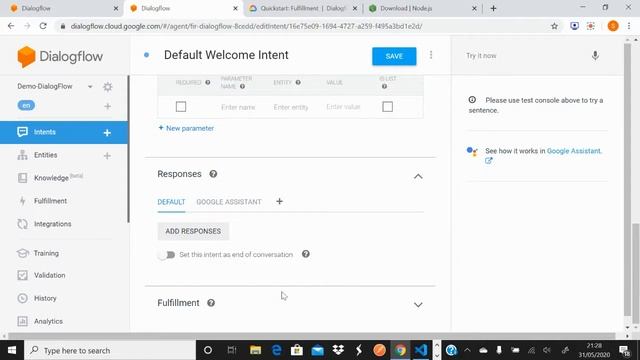The image size is (640, 360).
Task: Click the Windows search box
Action: [x=110, y=350]
